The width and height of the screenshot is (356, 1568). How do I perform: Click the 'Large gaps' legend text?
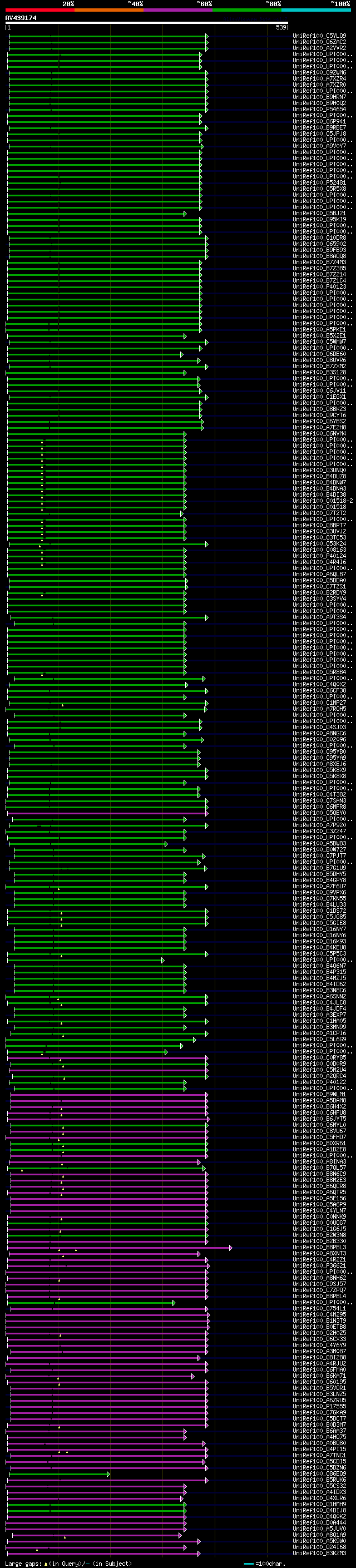(x=23, y=1563)
